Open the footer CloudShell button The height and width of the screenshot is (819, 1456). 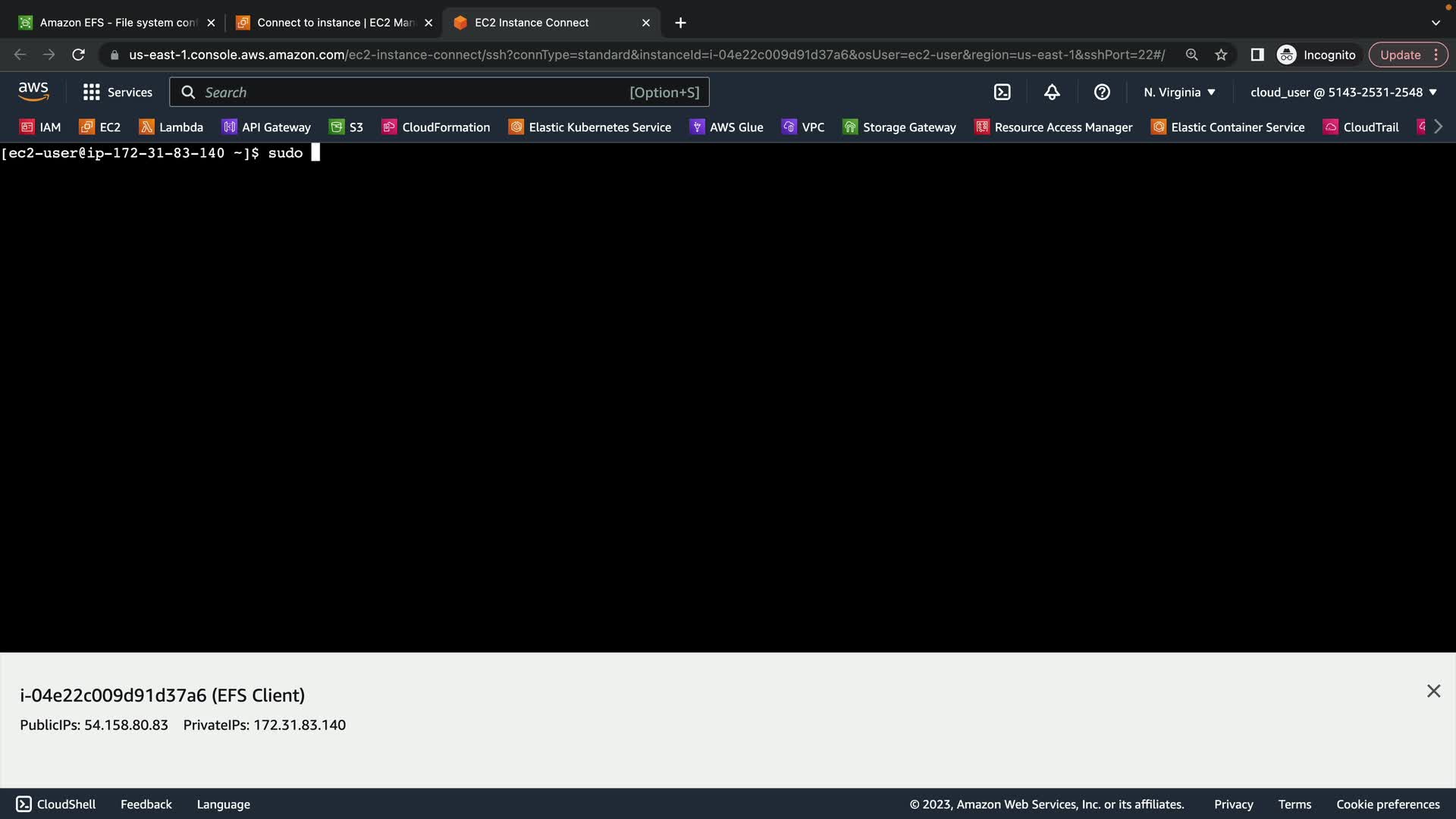tap(56, 804)
